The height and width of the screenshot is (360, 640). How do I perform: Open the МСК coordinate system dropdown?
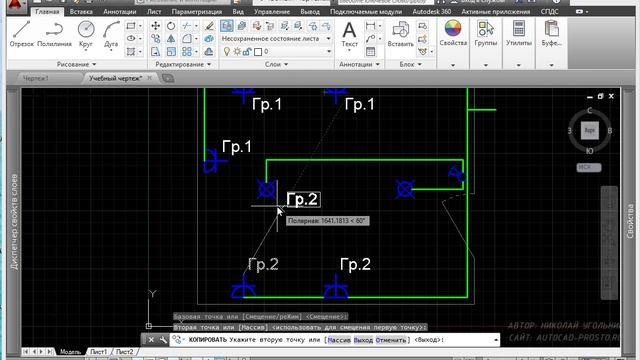[x=589, y=167]
